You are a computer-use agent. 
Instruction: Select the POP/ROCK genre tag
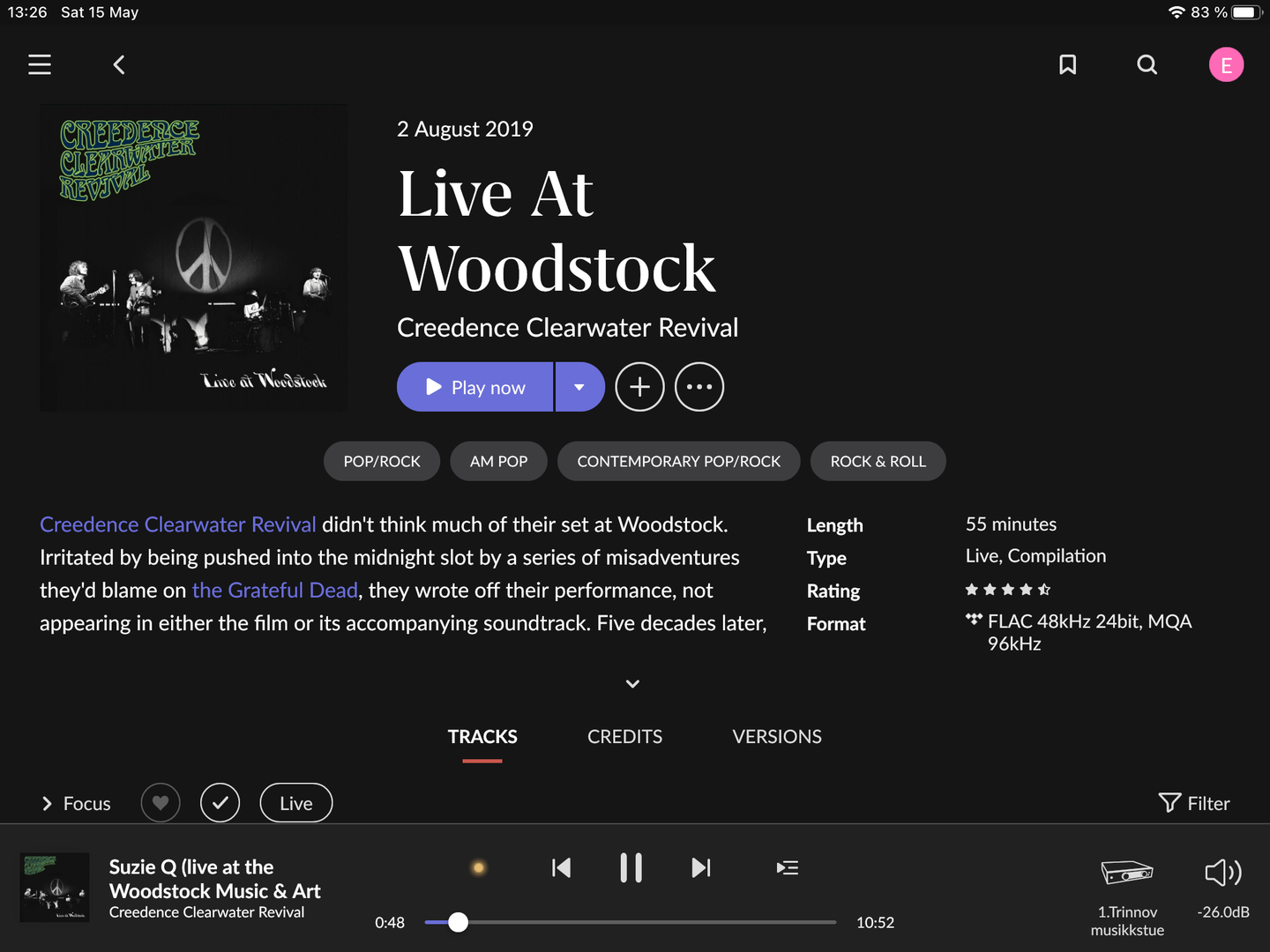[x=382, y=461]
